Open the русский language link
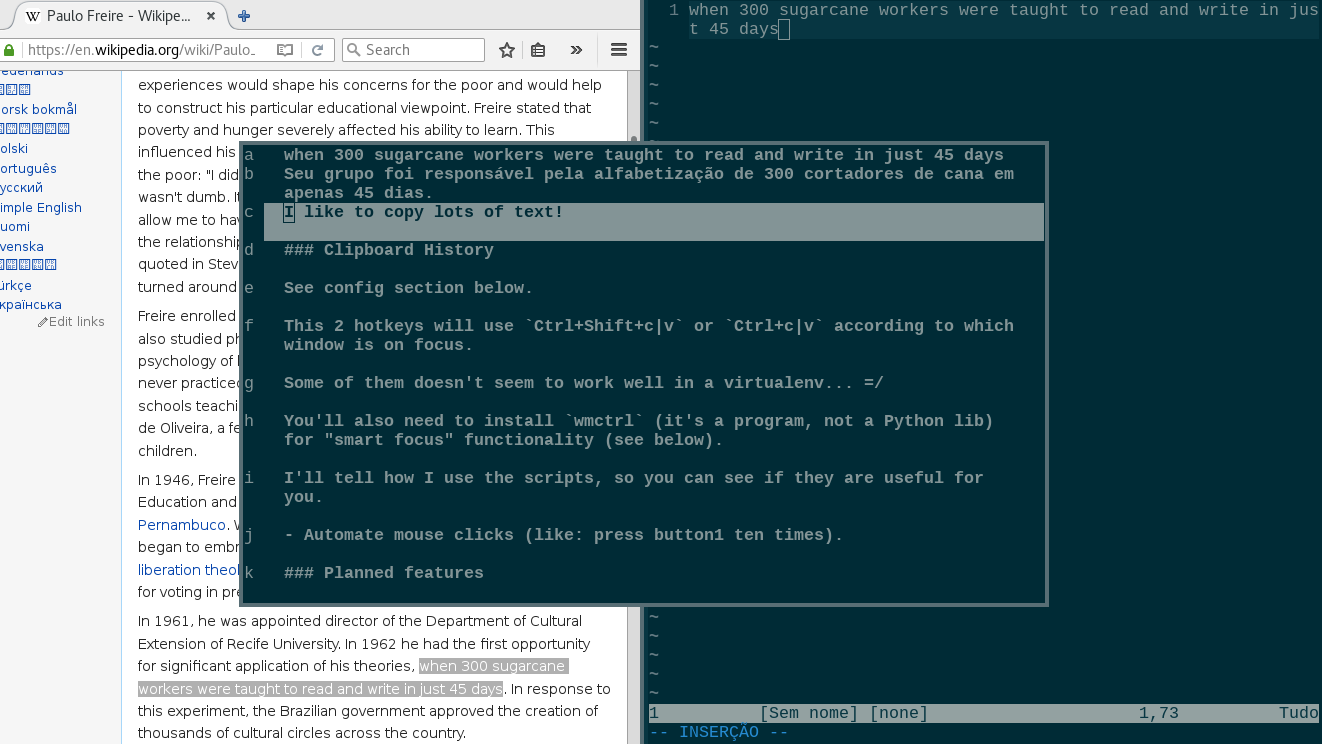Image resolution: width=1322 pixels, height=744 pixels. [x=21, y=187]
